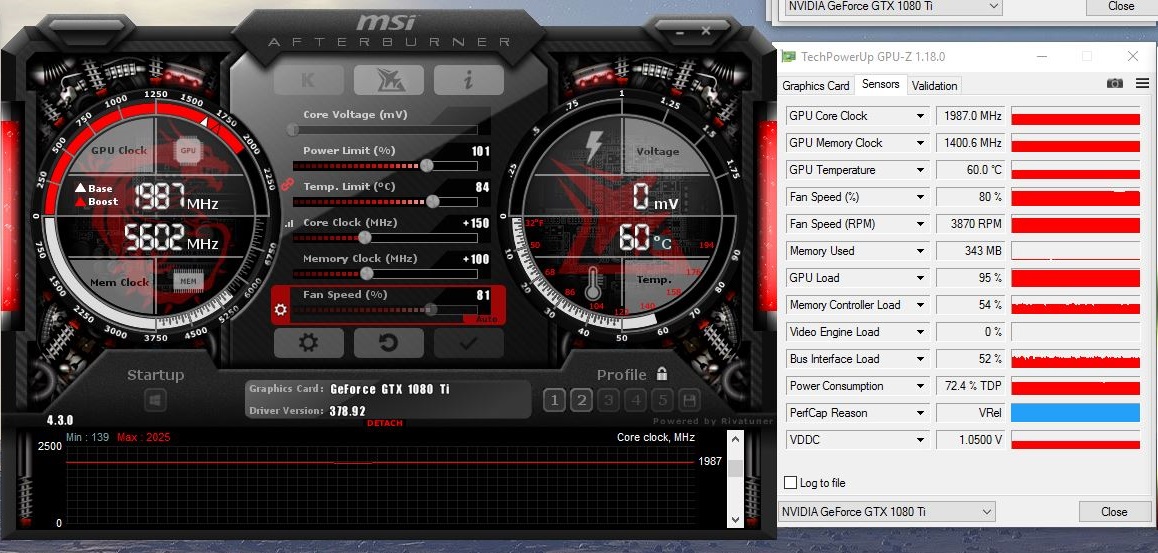Select profile slot 1
Screen dimensions: 1158x553
point(555,400)
